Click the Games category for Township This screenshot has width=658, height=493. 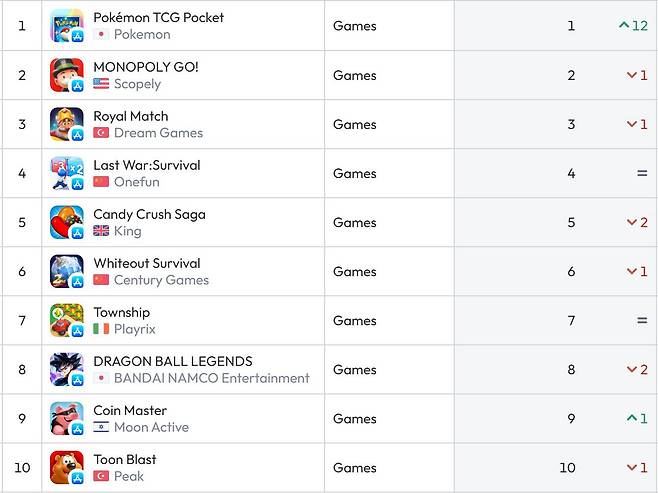tap(354, 320)
